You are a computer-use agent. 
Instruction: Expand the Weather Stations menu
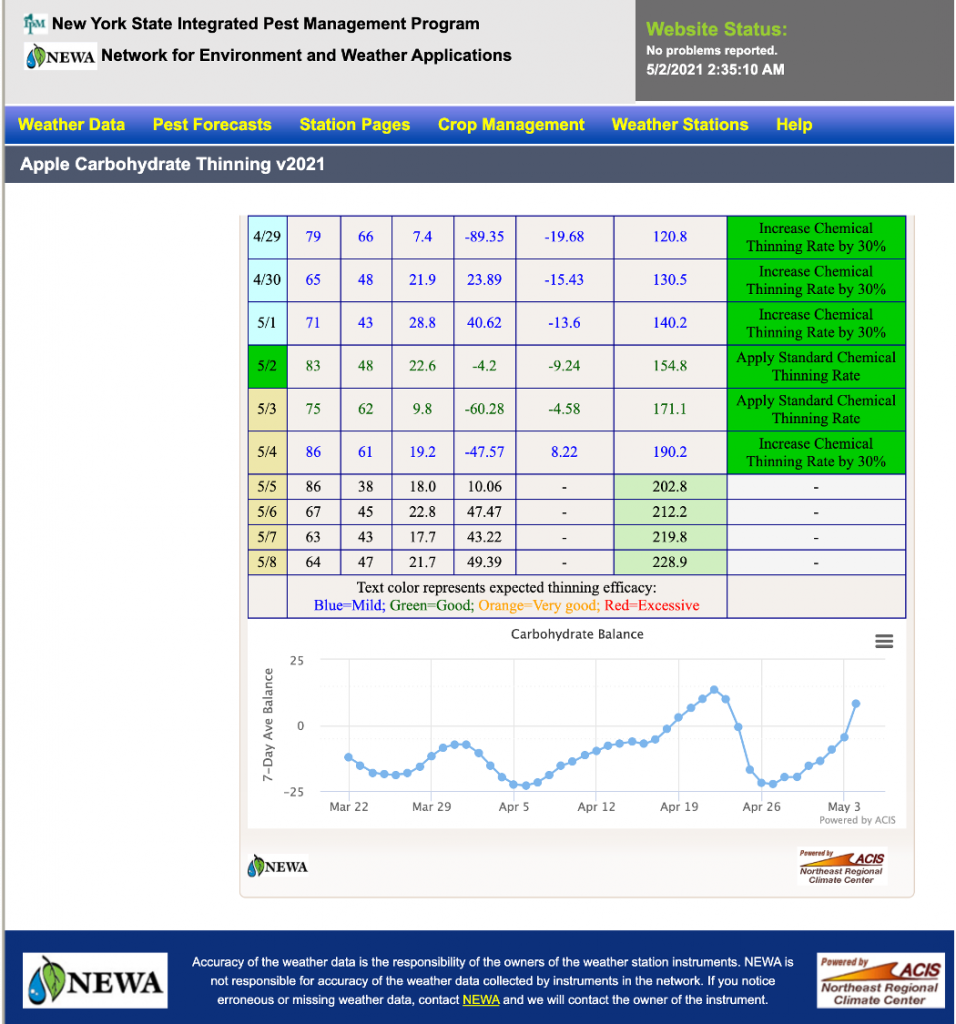coord(679,125)
